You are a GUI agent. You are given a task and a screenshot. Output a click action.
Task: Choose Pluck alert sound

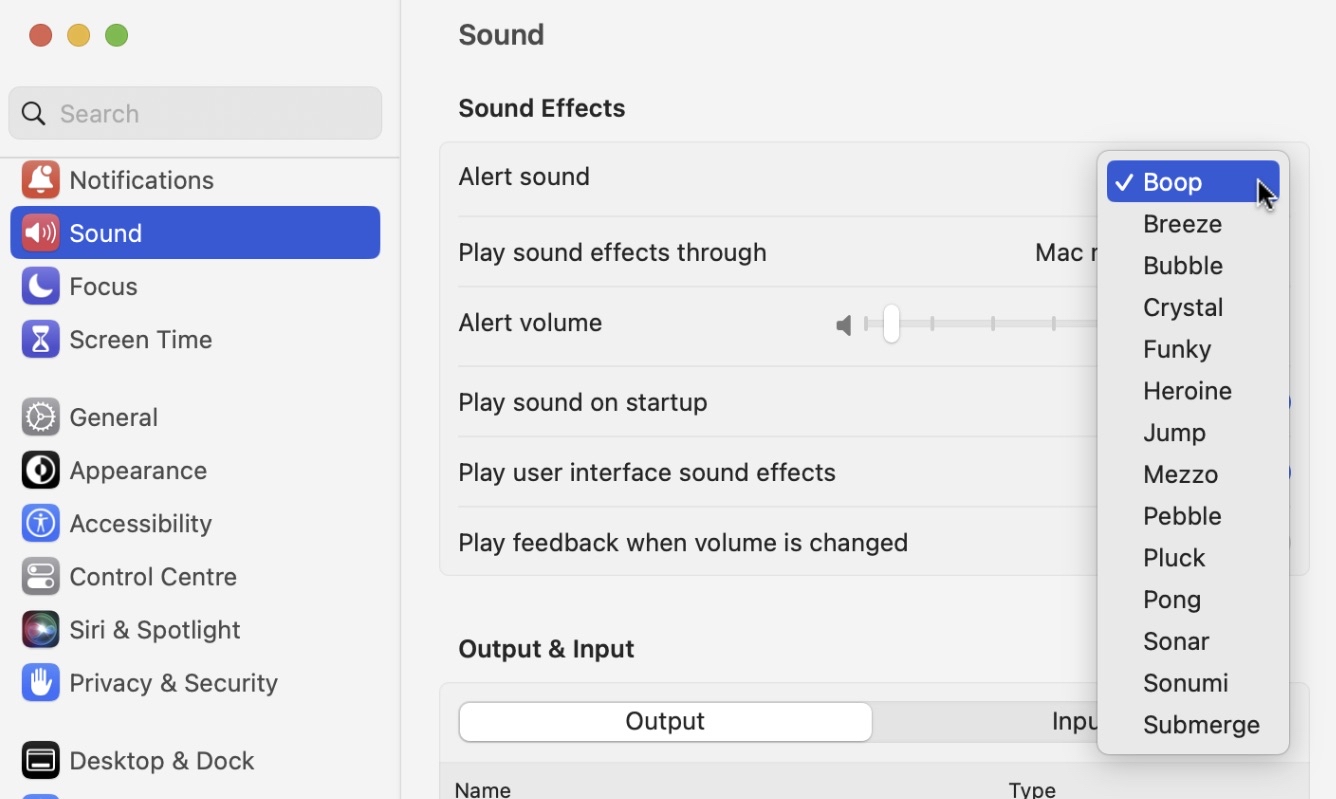click(x=1193, y=558)
